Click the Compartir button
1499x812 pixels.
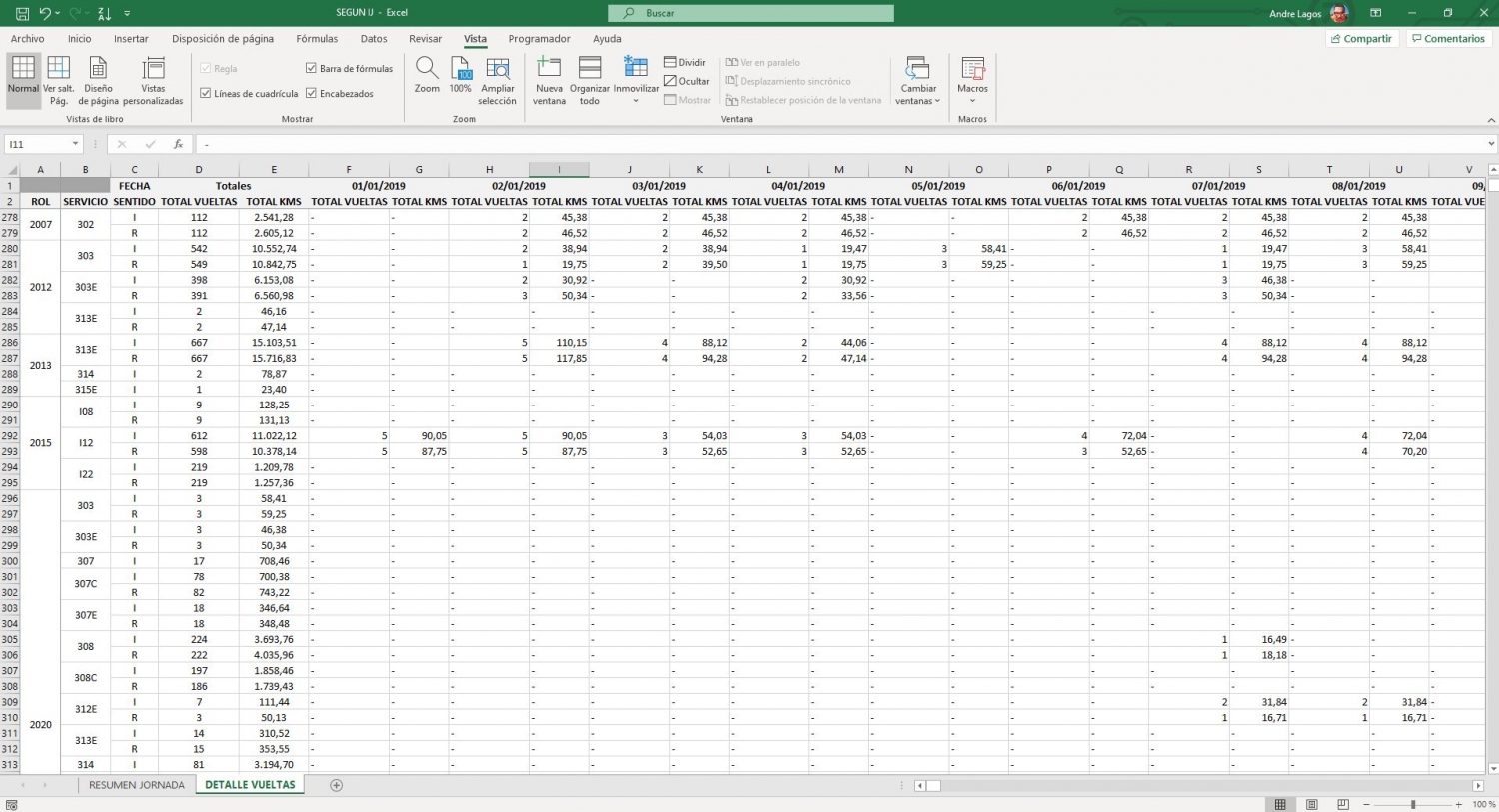point(1362,39)
